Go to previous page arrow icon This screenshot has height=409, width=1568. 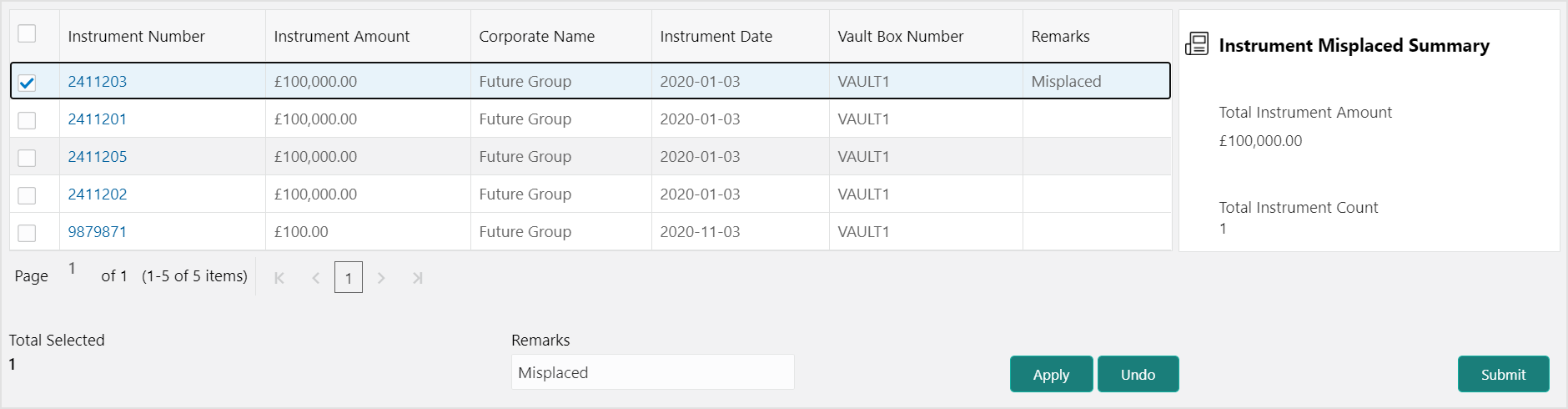[x=315, y=278]
